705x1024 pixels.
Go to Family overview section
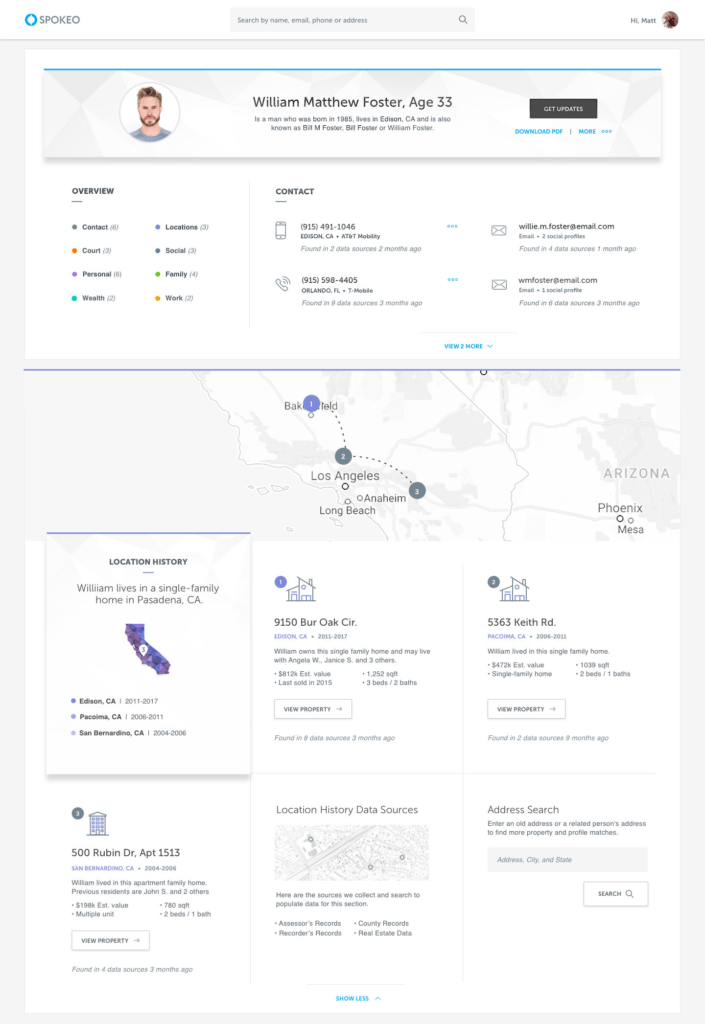coord(176,274)
